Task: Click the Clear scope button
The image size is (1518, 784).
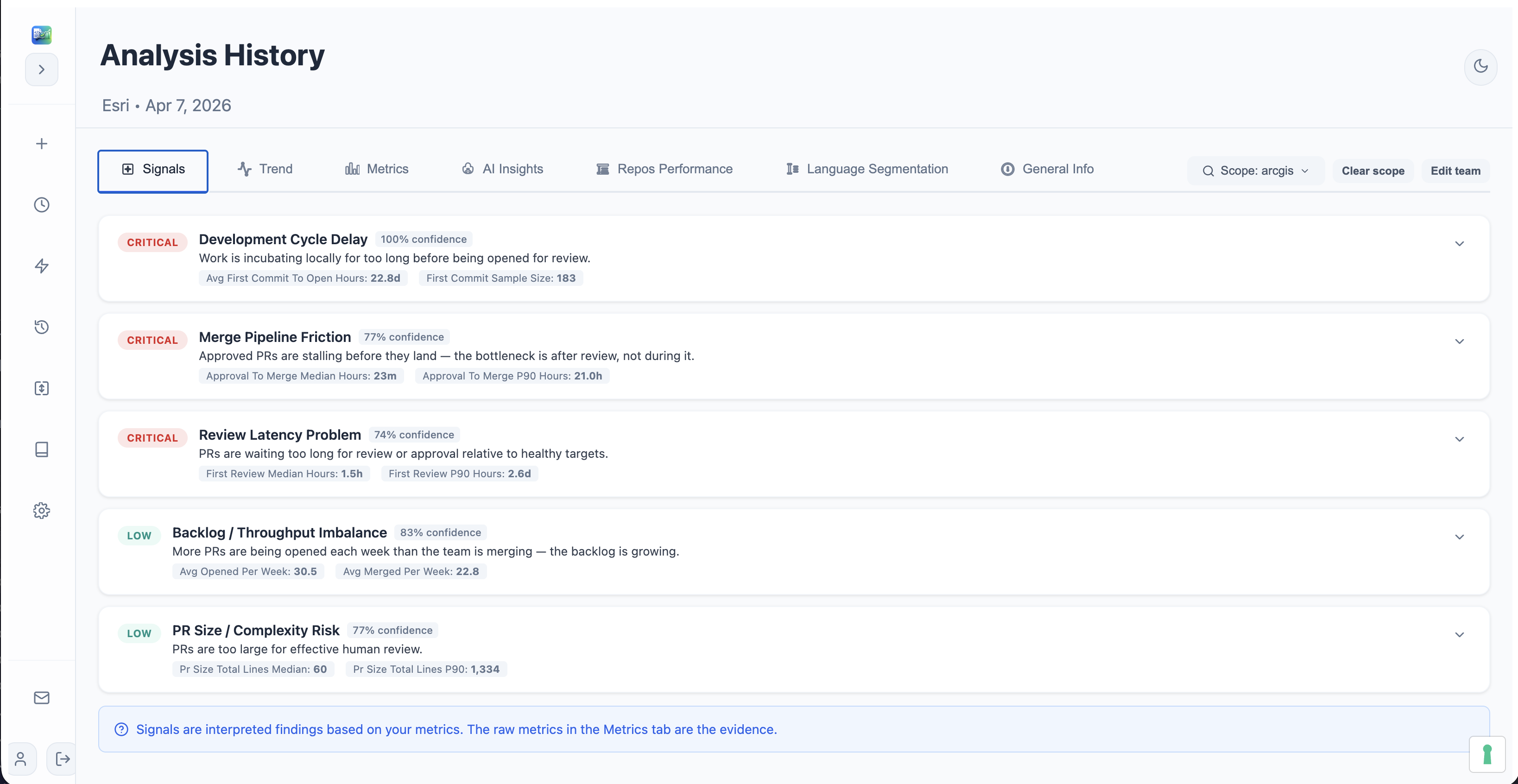Action: tap(1373, 171)
